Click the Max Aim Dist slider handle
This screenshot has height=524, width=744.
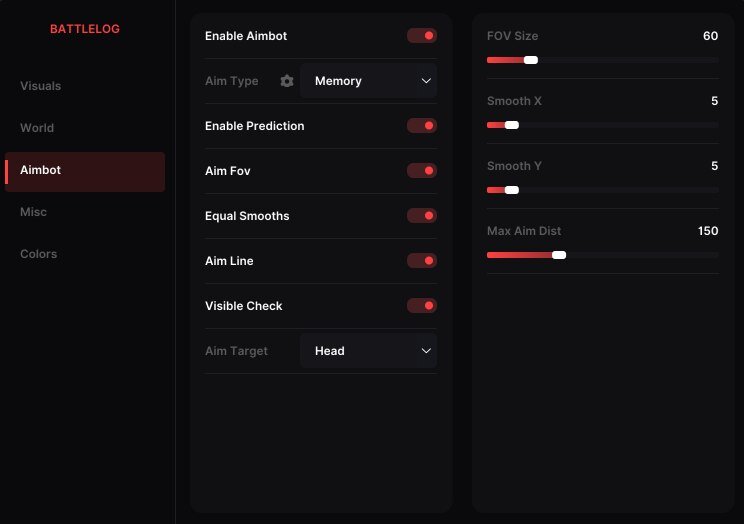click(x=559, y=255)
